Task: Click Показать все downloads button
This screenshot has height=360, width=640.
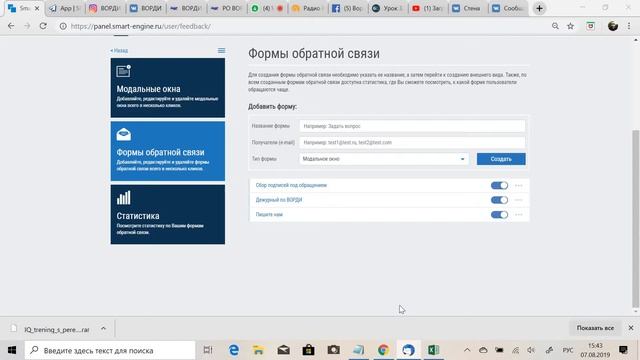Action: click(595, 328)
